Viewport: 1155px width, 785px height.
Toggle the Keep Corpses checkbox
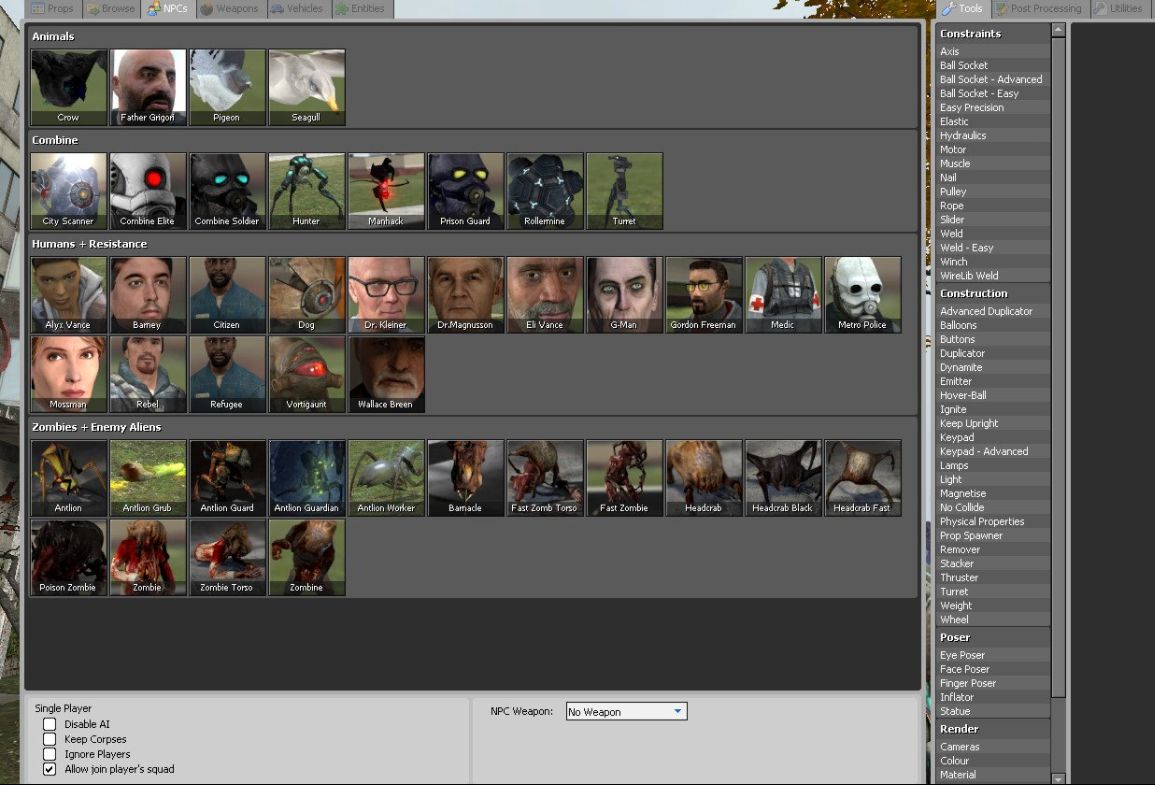tap(50, 739)
